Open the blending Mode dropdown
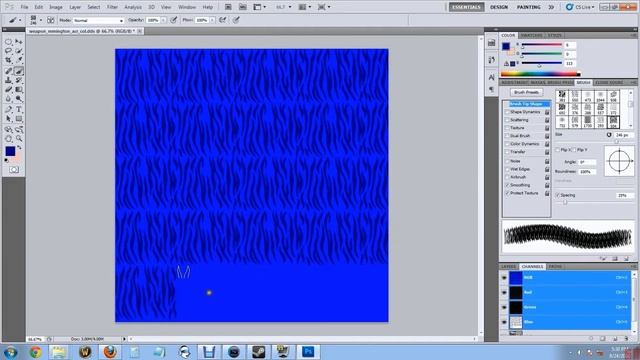 pyautogui.click(x=98, y=20)
